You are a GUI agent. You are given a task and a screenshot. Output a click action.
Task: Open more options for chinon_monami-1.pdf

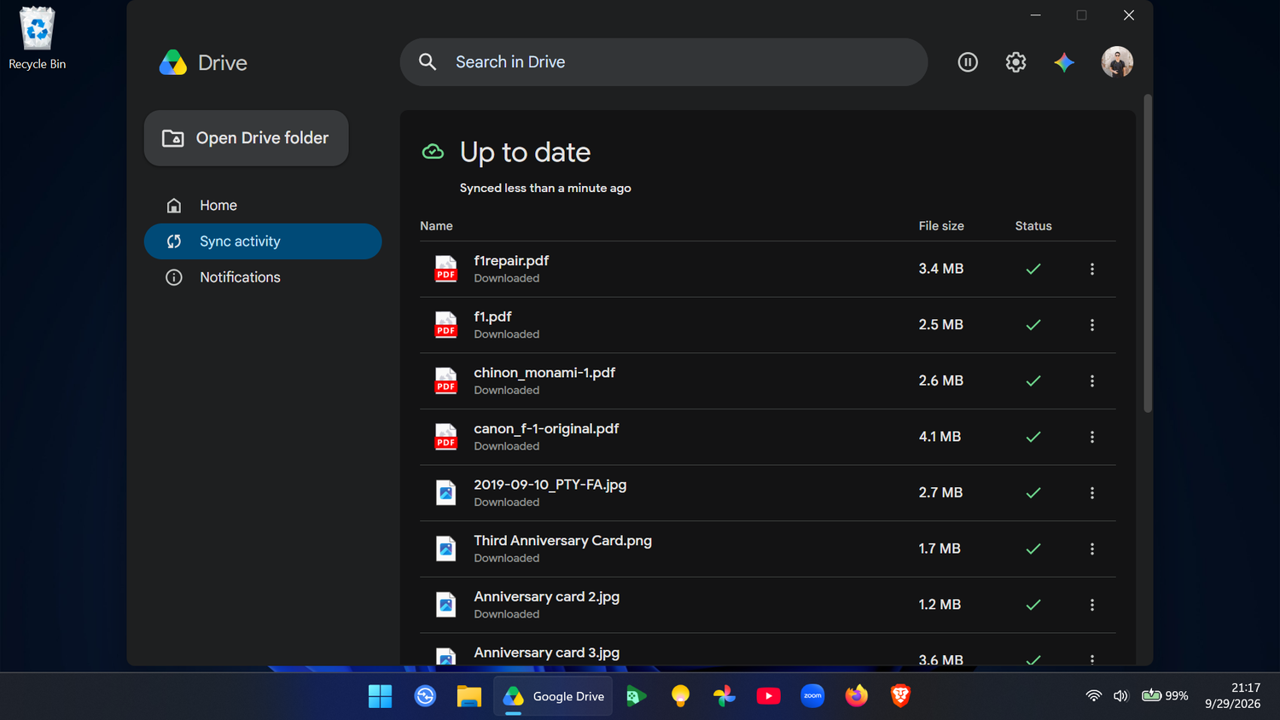click(x=1092, y=381)
